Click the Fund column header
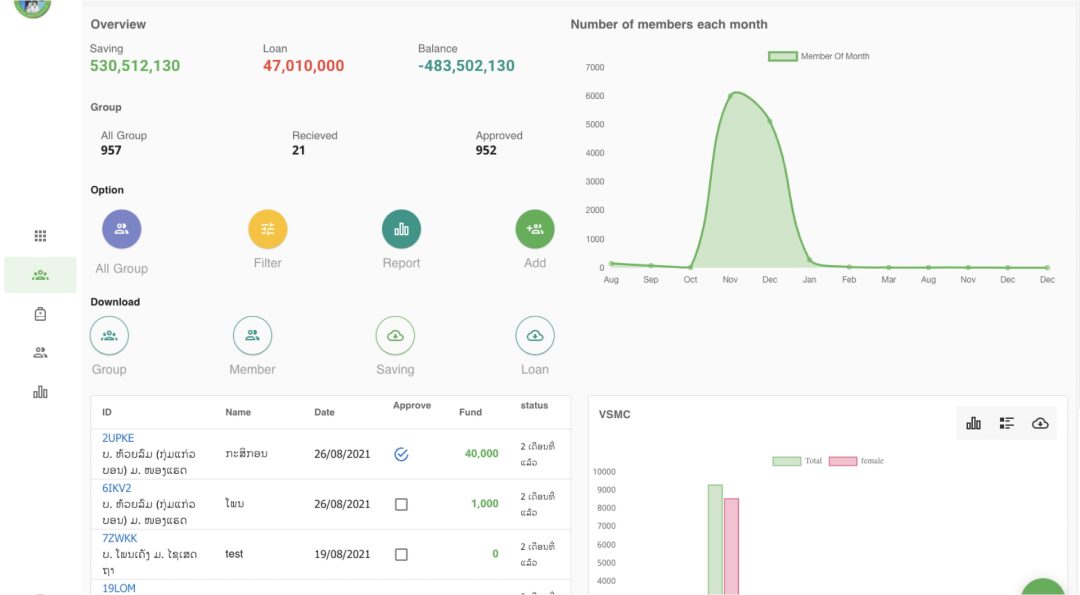The height and width of the screenshot is (595, 1080). pyautogui.click(x=470, y=413)
